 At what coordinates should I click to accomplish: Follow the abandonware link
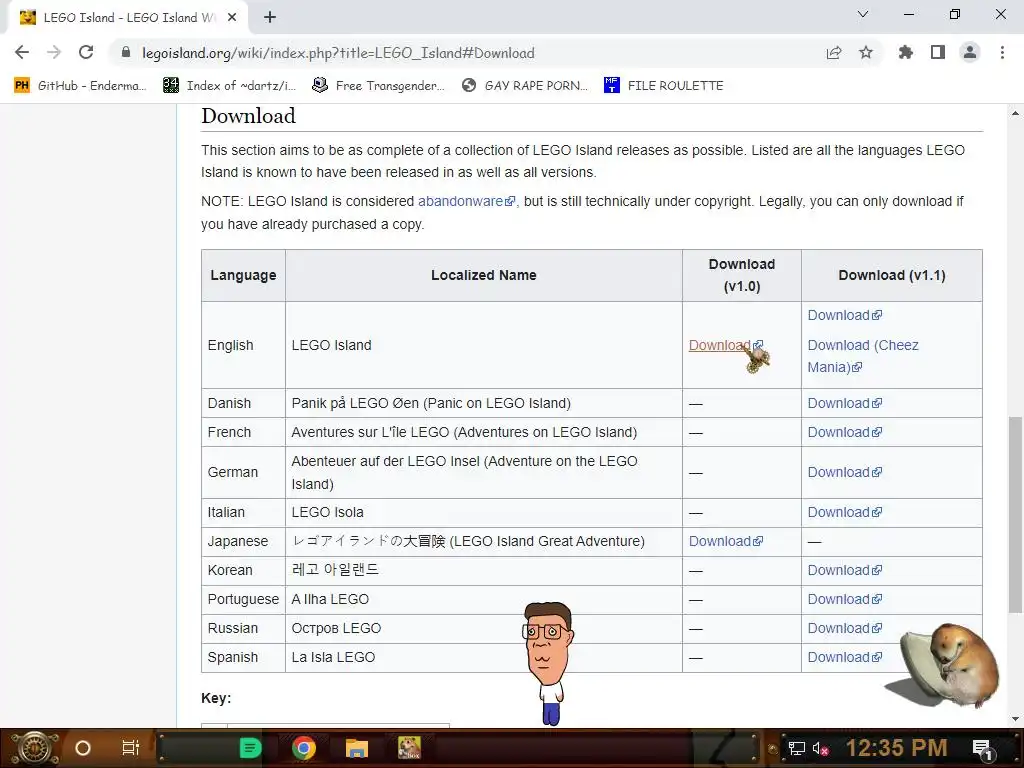pos(466,201)
